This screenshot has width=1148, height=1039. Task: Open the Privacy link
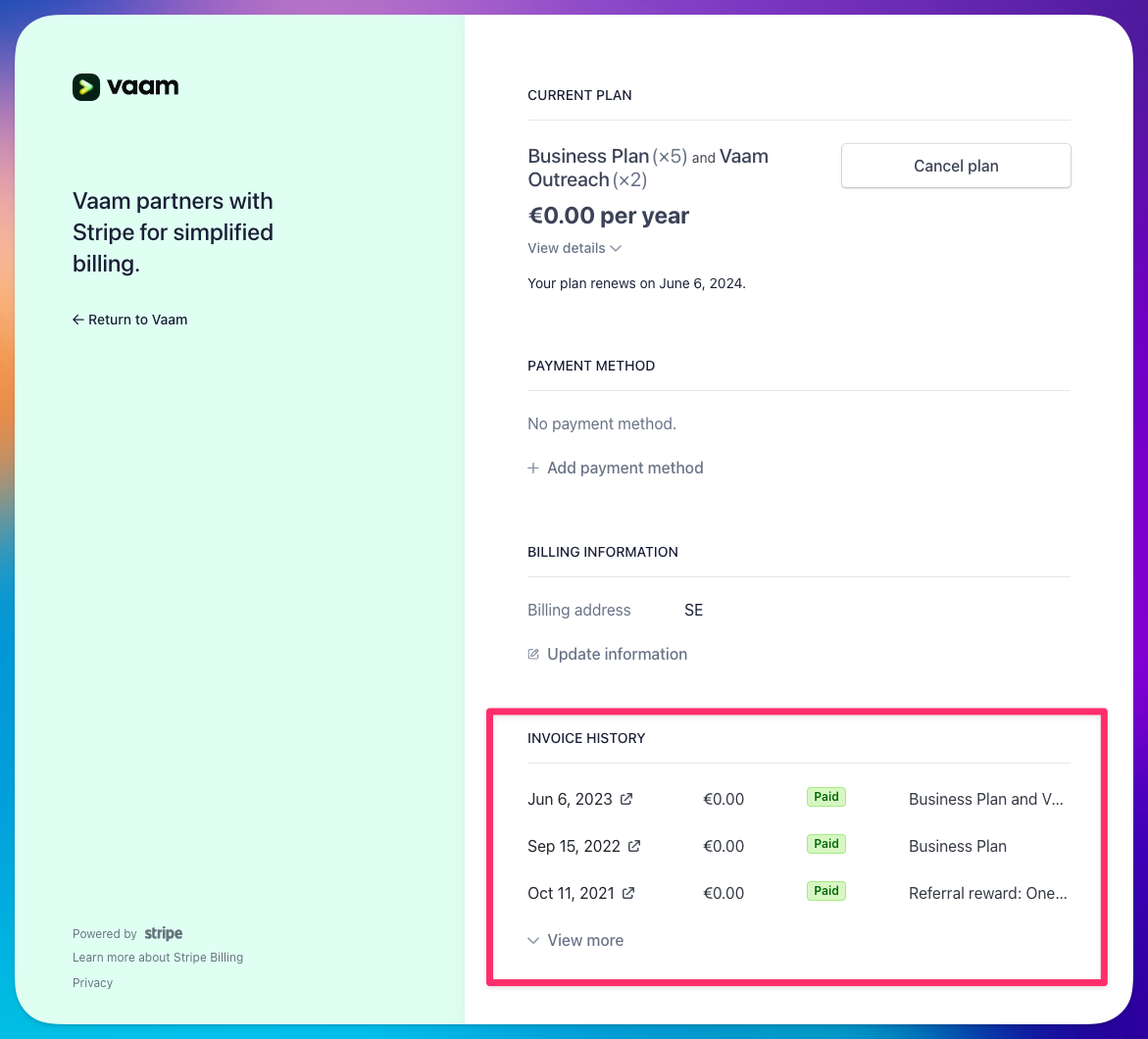coord(92,982)
